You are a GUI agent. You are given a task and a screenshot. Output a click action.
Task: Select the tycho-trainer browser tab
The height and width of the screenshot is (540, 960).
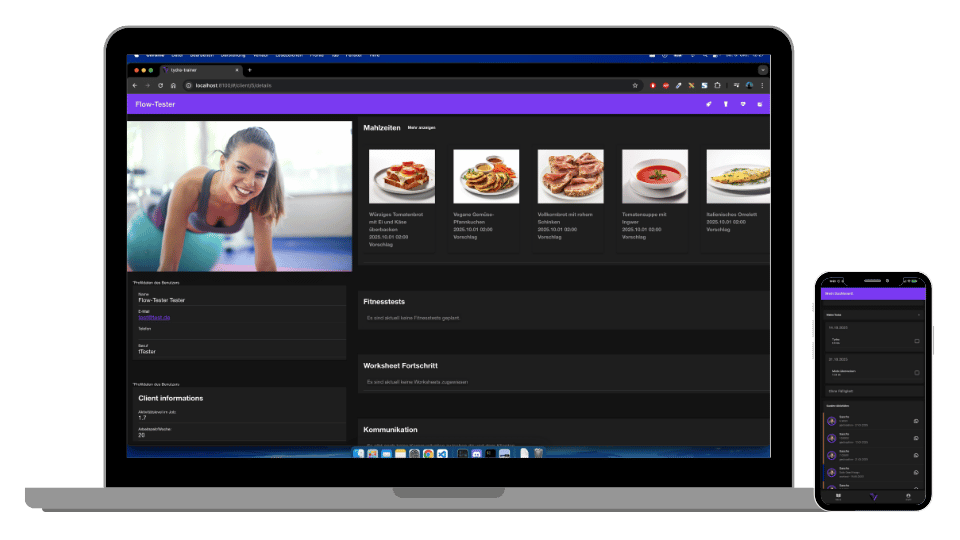(x=201, y=70)
